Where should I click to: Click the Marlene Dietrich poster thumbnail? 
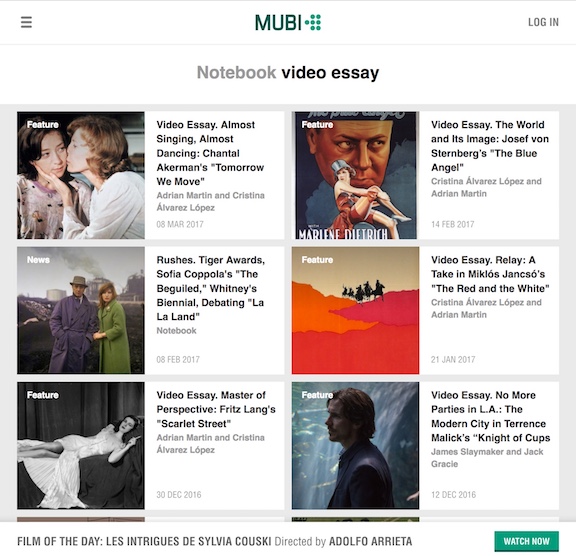pos(355,176)
